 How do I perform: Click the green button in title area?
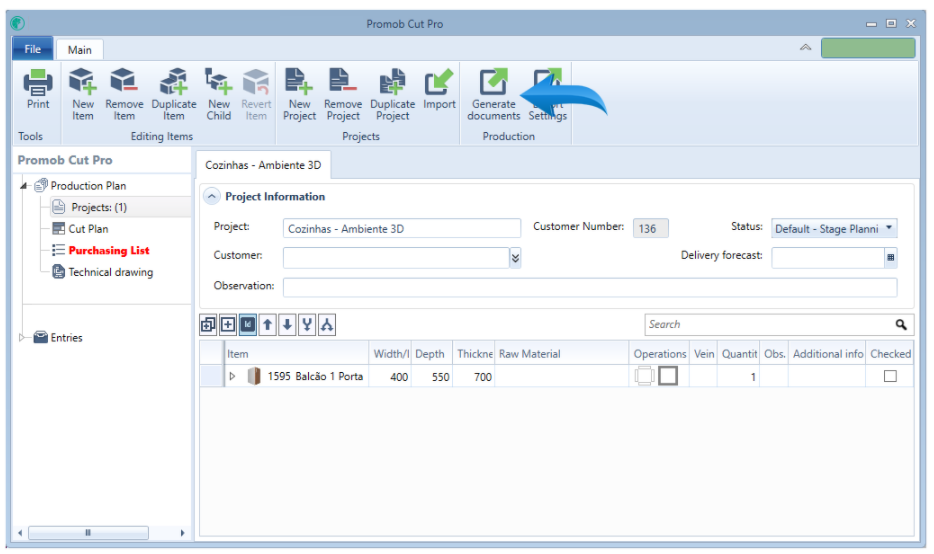pos(868,48)
